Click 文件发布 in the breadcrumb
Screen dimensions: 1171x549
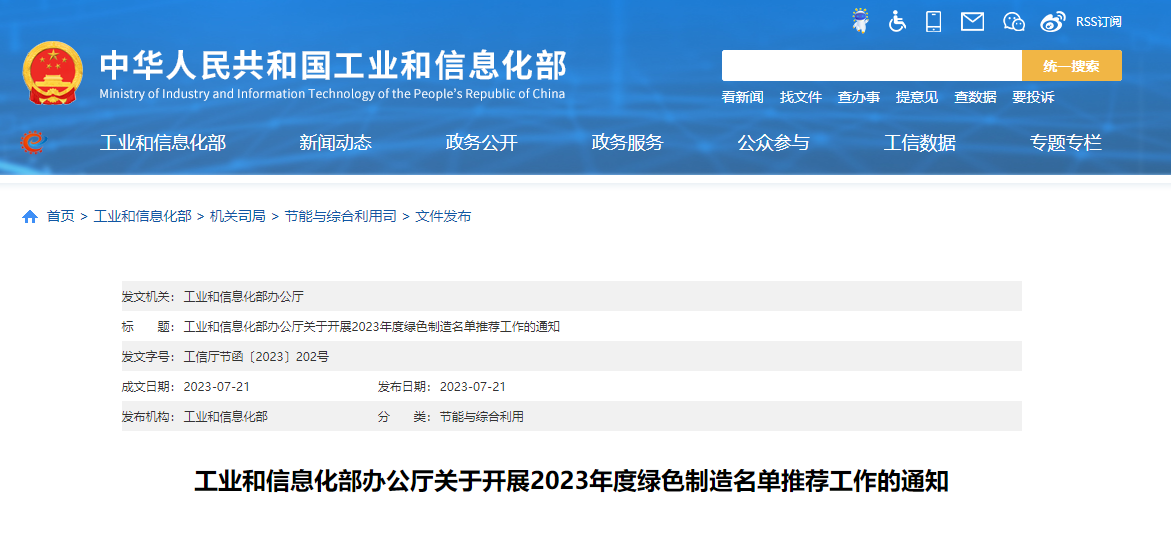(443, 217)
